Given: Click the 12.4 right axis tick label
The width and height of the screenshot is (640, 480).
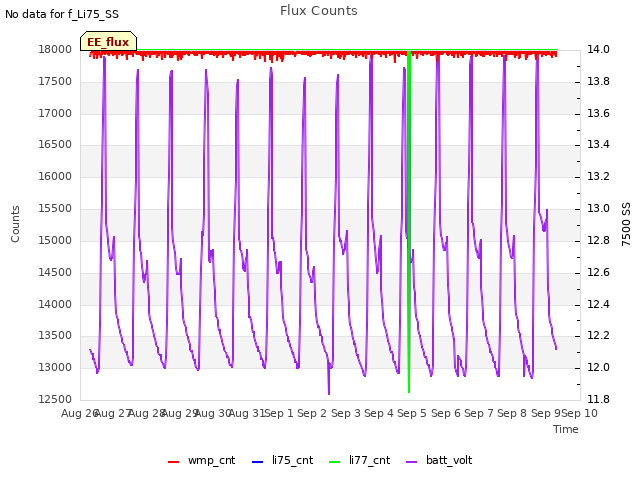Looking at the screenshot, I should click(x=598, y=304).
